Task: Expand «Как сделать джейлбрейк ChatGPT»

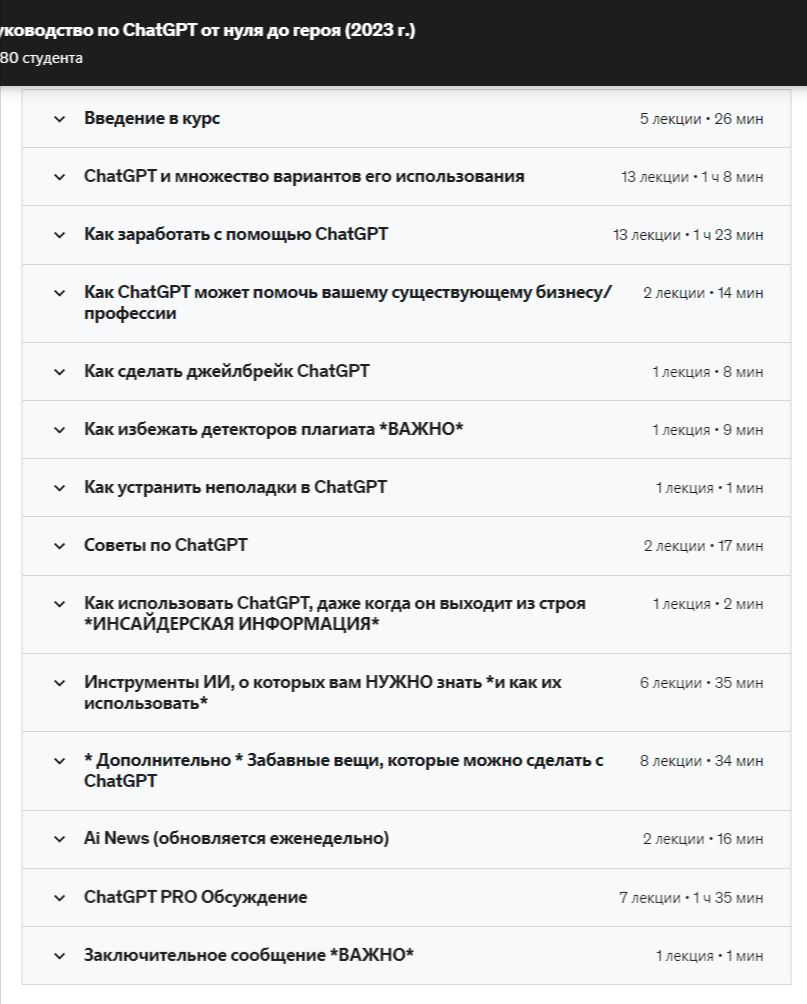Action: pyautogui.click(x=60, y=371)
